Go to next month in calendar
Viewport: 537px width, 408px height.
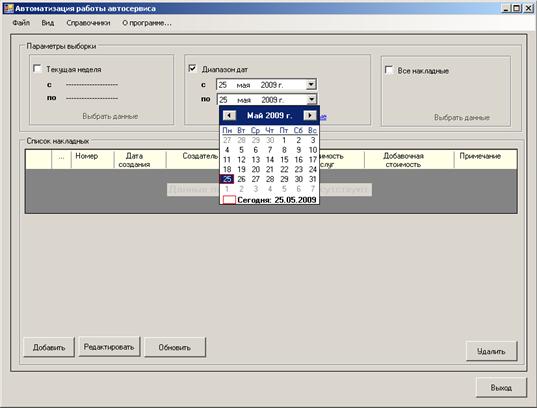tap(310, 115)
